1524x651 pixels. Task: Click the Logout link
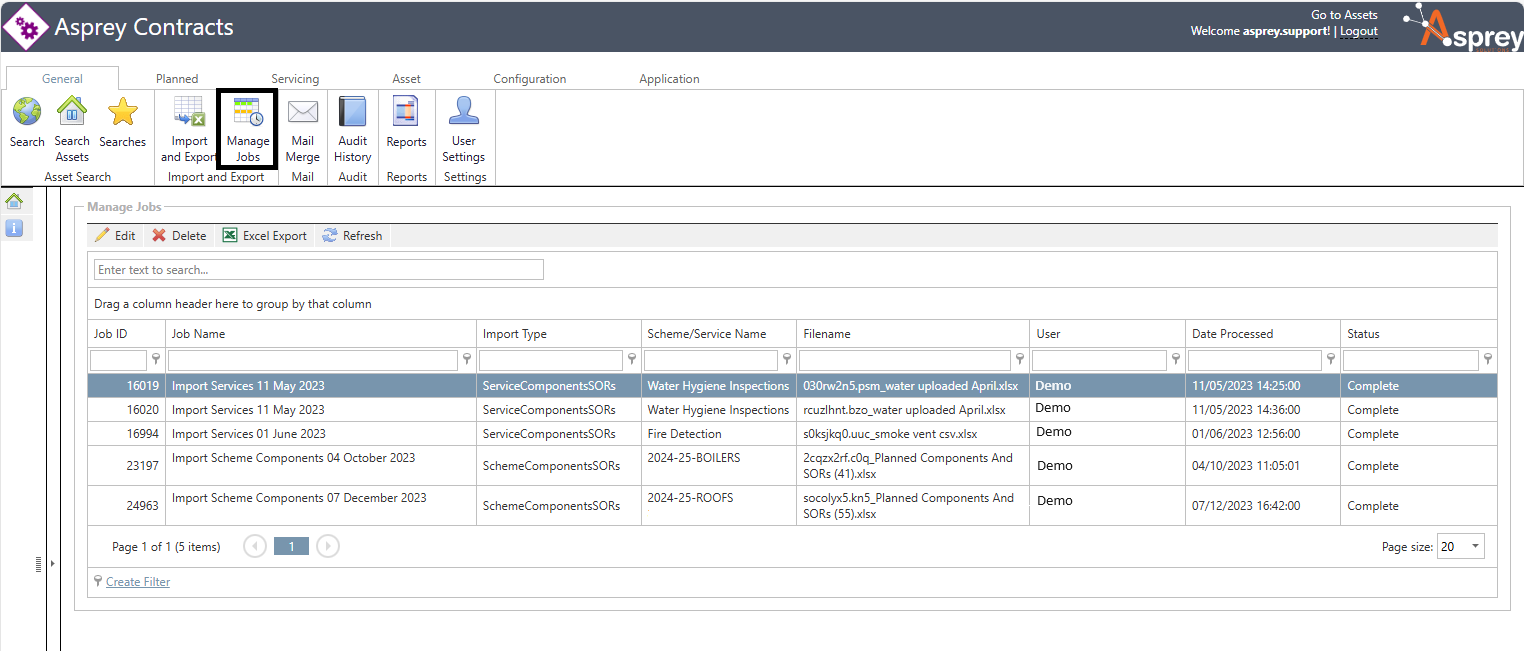(x=1358, y=31)
